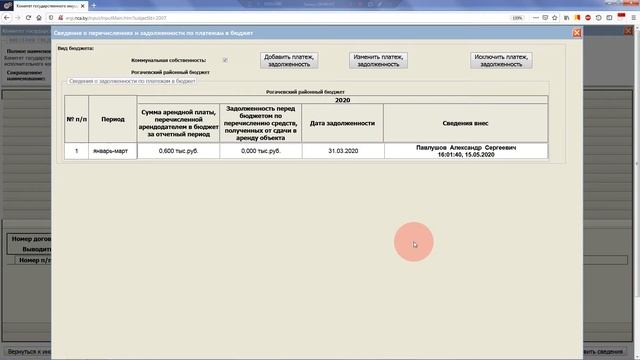
Task: Click the page vertical scrollbar
Action: 638,163
